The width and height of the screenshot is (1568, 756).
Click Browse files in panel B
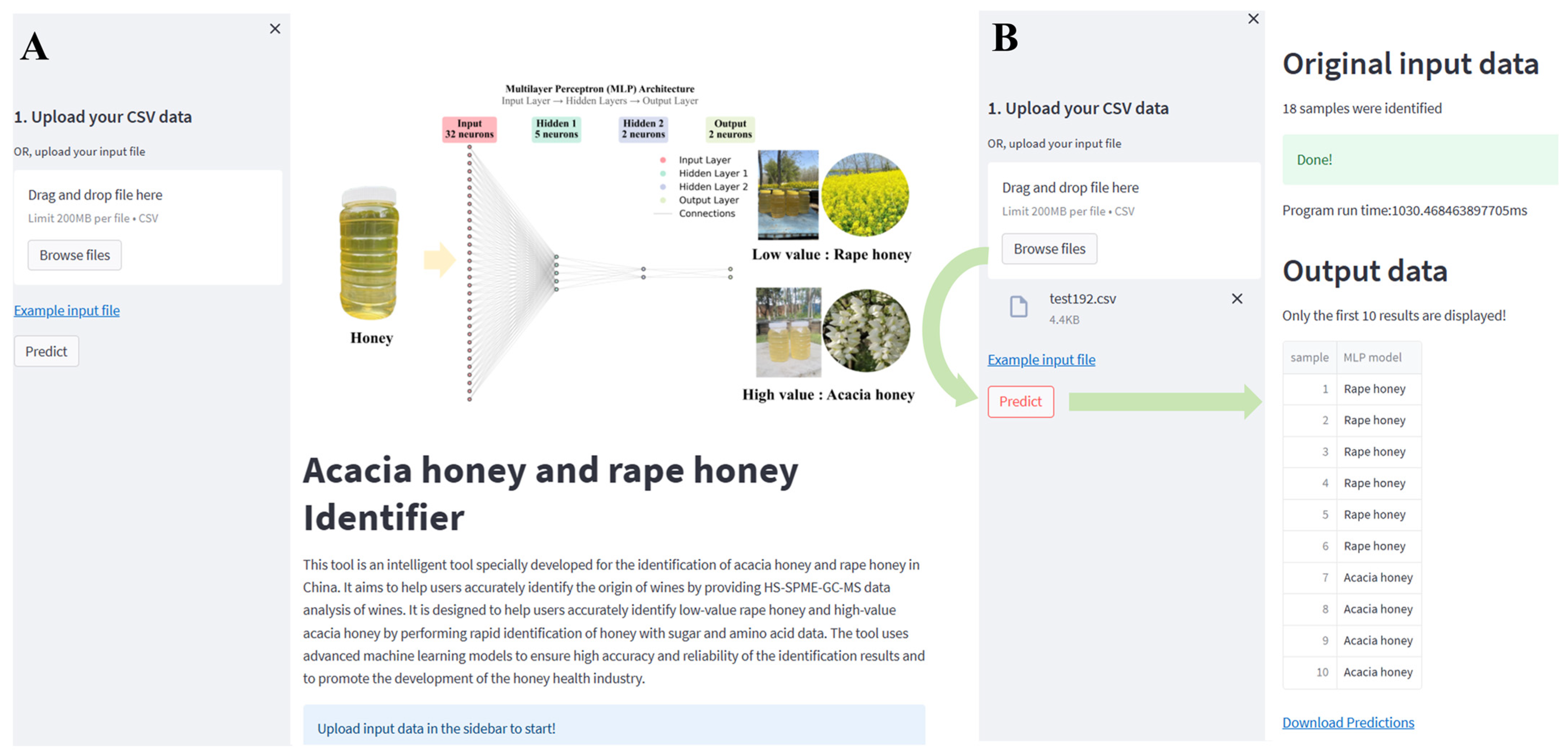[1049, 249]
